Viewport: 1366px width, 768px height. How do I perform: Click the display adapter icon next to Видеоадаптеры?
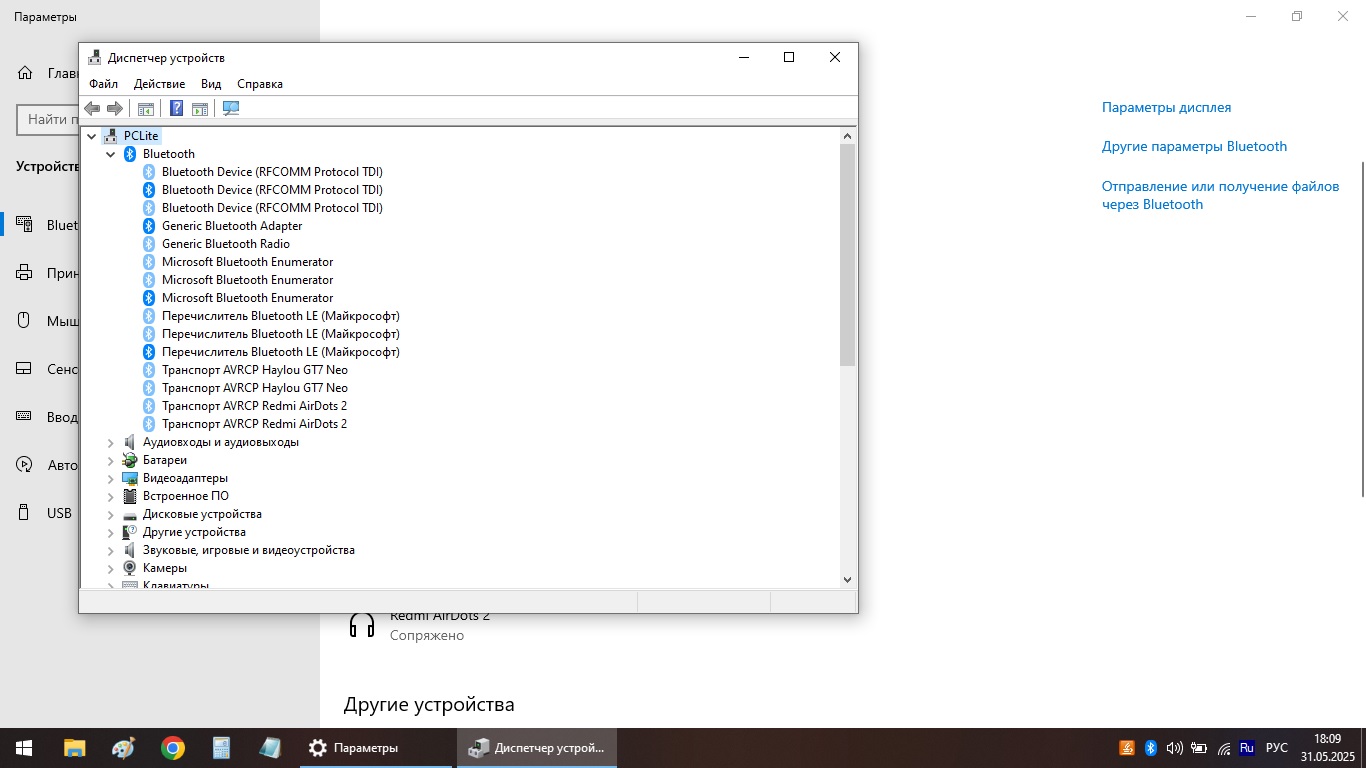(x=130, y=478)
